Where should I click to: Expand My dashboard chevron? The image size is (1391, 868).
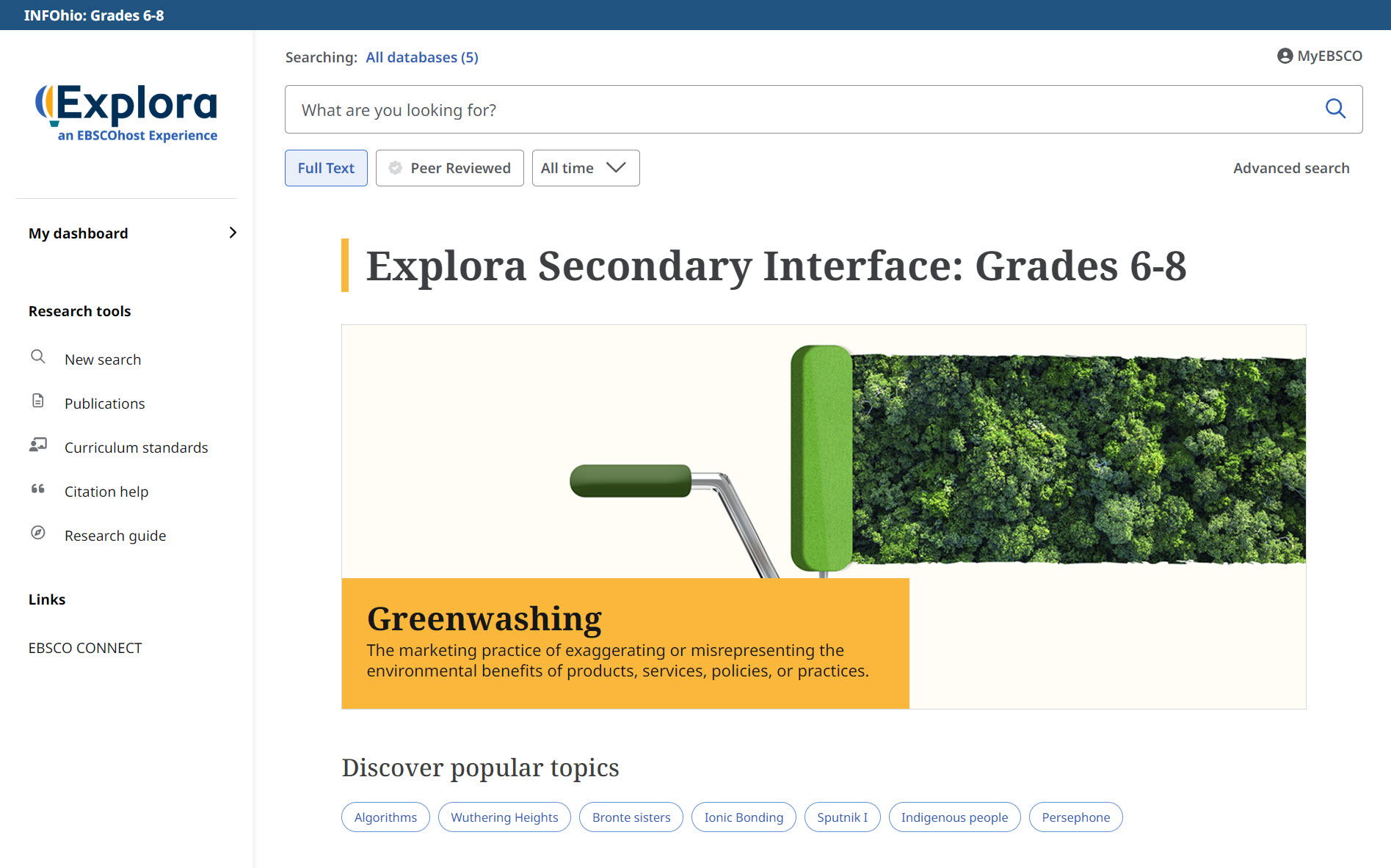pyautogui.click(x=233, y=233)
